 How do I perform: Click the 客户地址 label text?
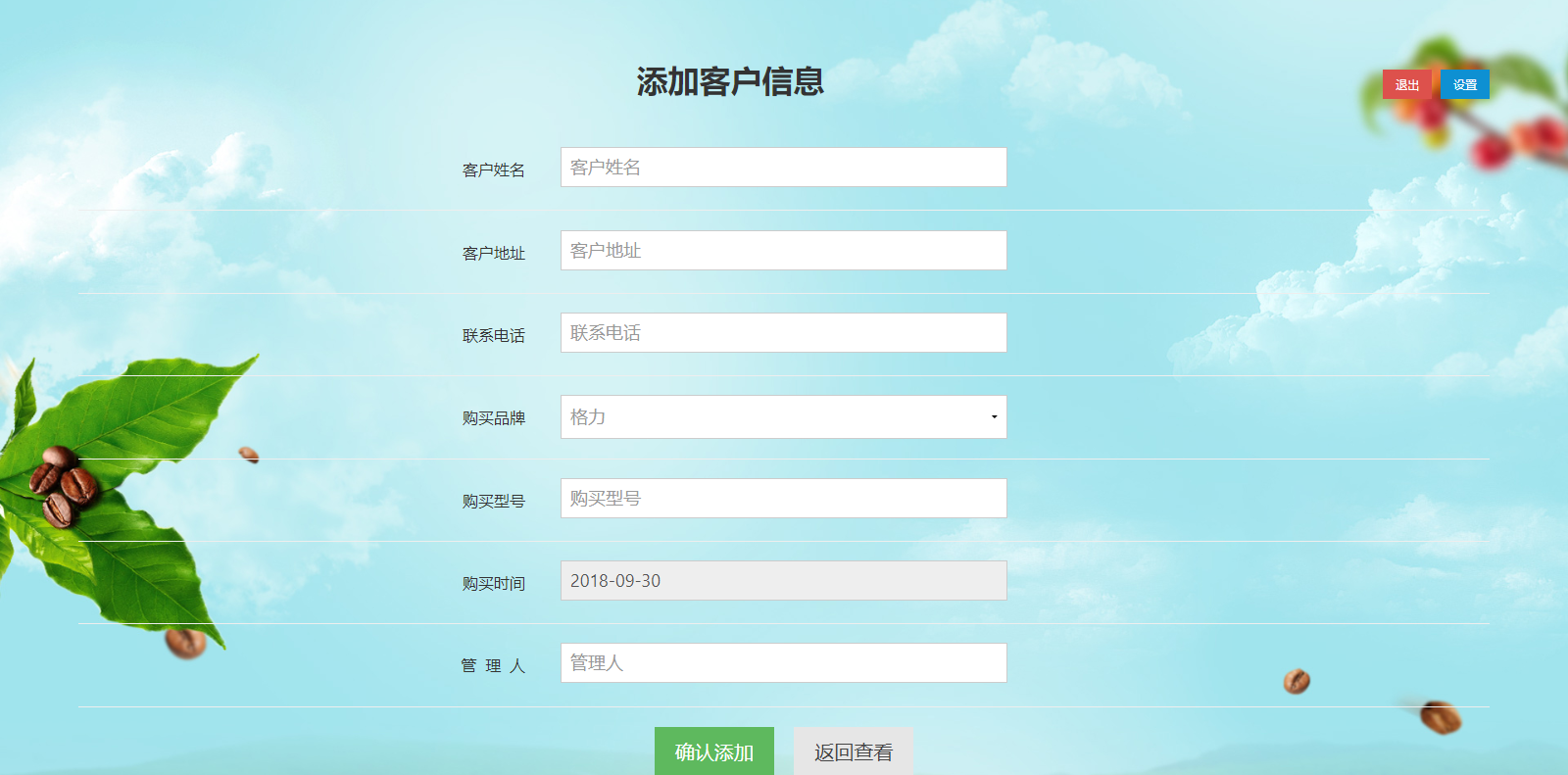[494, 254]
